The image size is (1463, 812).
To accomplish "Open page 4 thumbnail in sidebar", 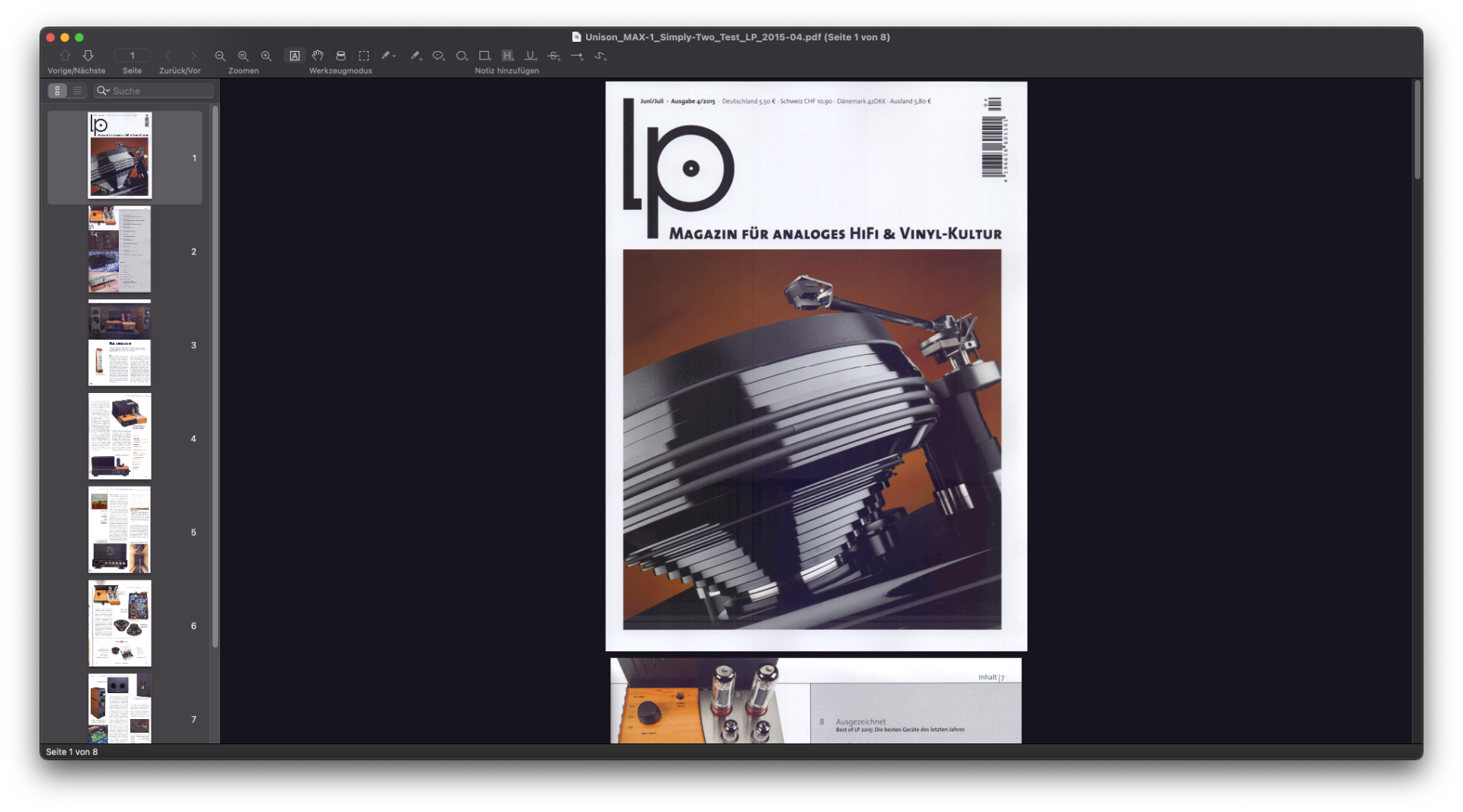I will (120, 436).
